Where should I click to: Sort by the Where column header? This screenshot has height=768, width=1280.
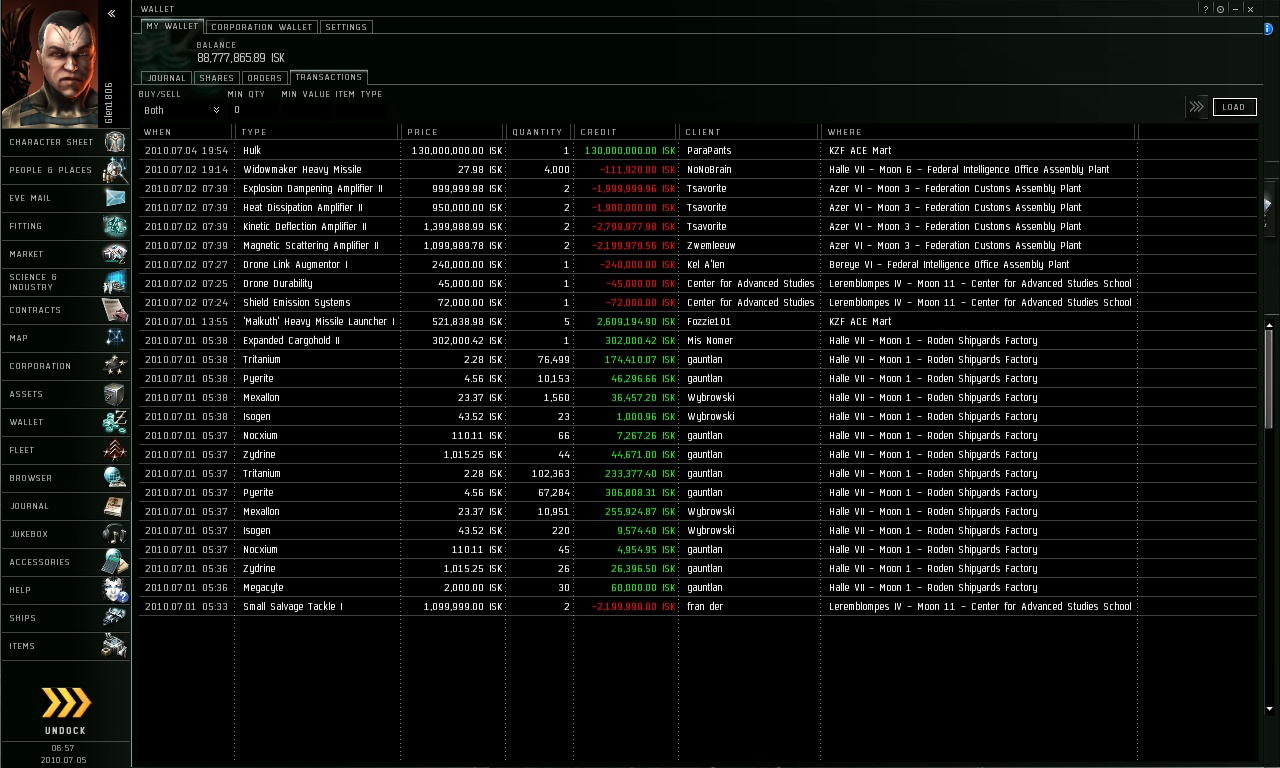pyautogui.click(x=979, y=132)
